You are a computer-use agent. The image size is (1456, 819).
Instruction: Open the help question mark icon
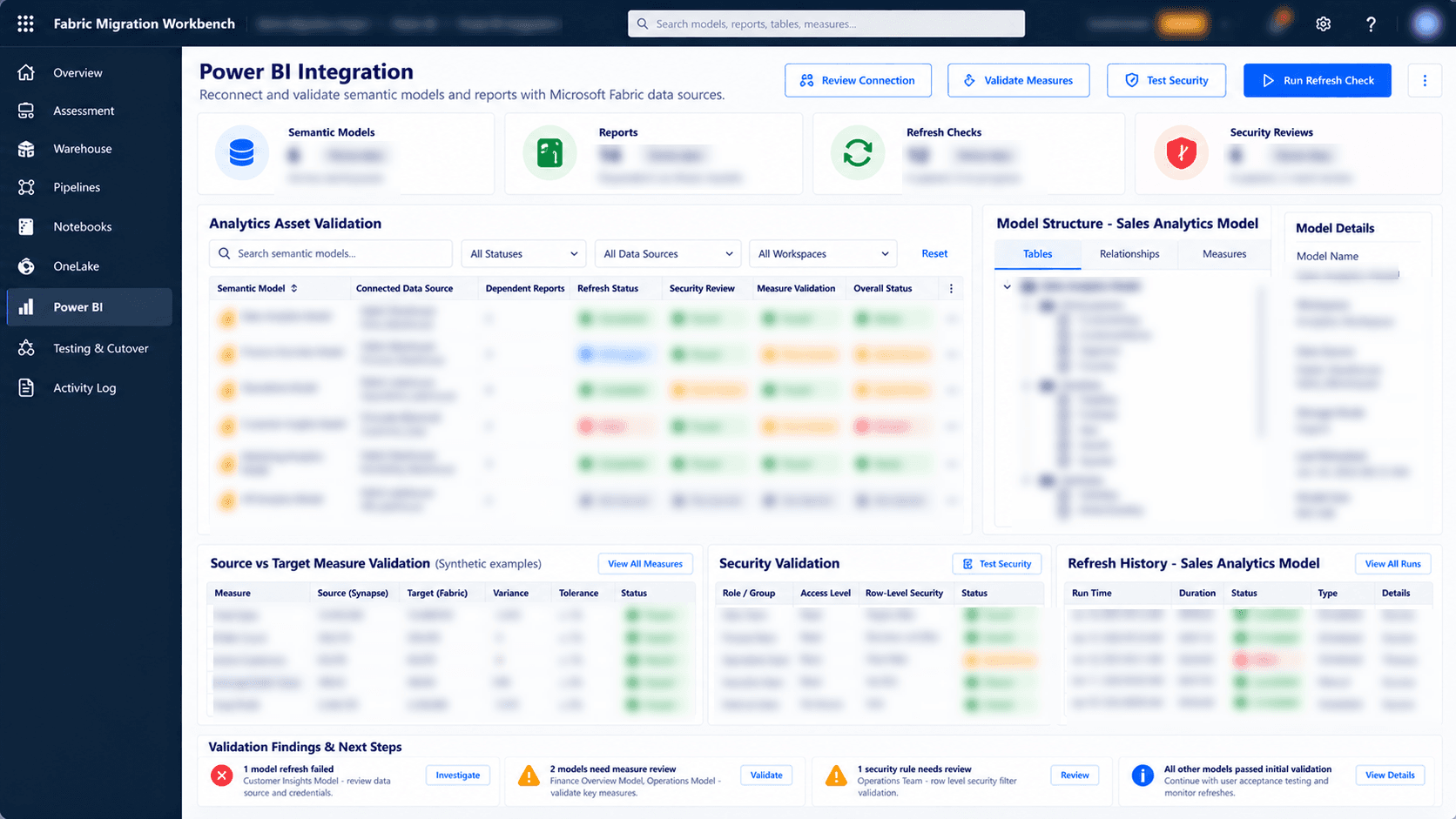[x=1371, y=24]
